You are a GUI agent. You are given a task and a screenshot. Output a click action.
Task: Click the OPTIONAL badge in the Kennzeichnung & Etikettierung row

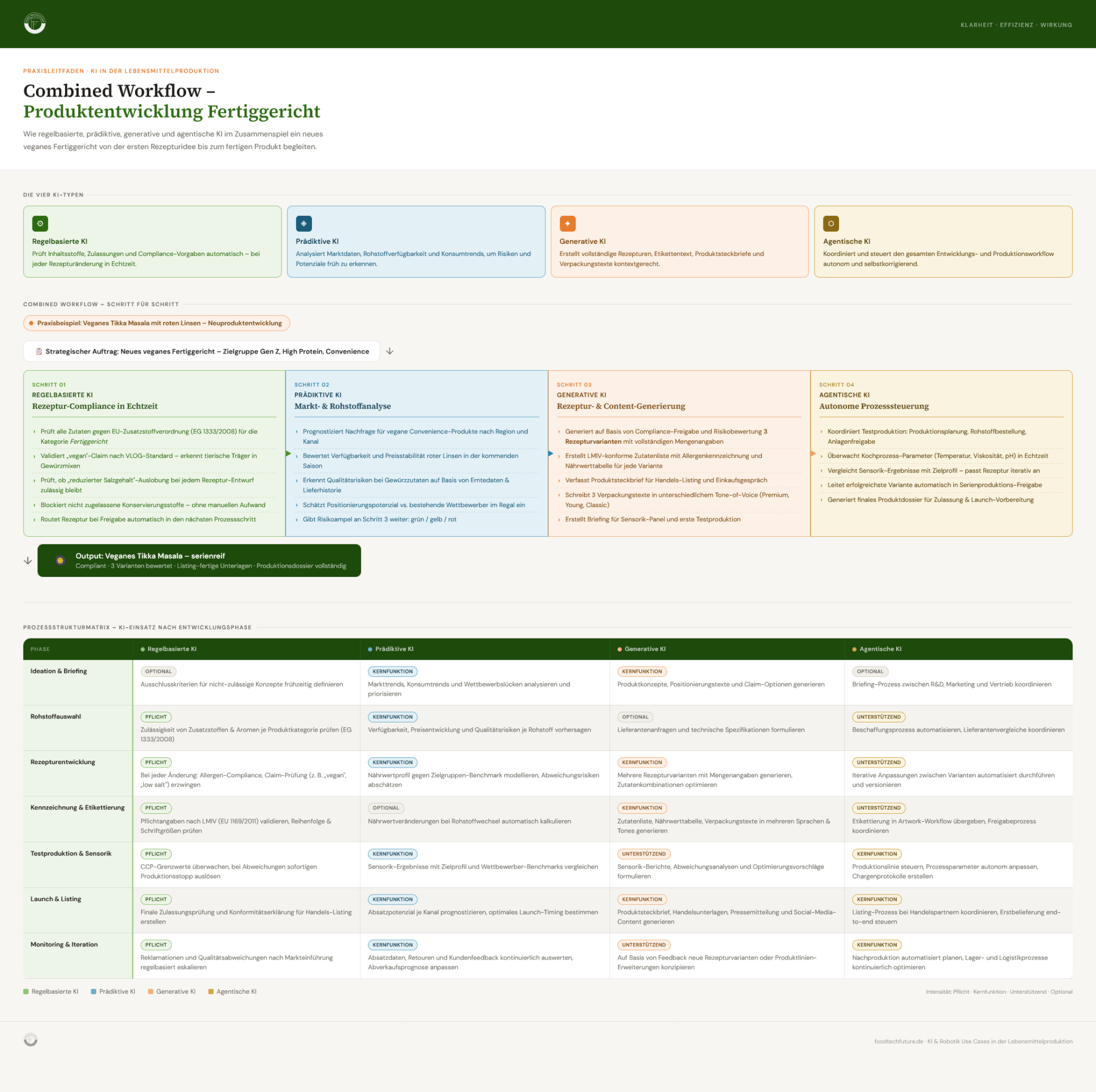pyautogui.click(x=386, y=808)
